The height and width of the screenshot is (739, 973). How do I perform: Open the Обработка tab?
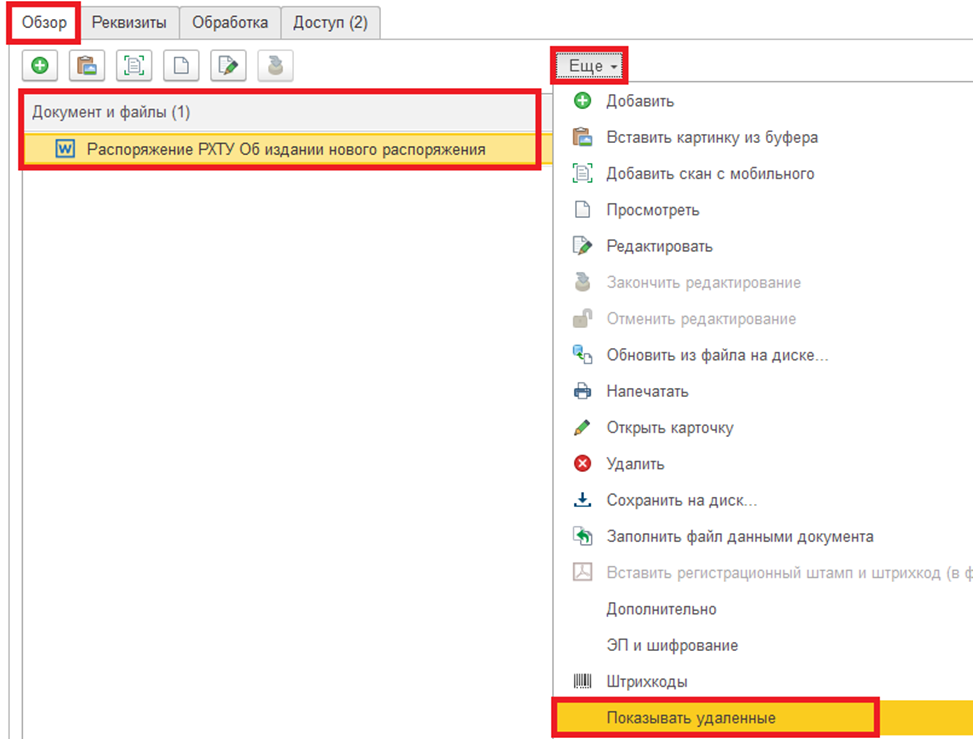coord(230,22)
